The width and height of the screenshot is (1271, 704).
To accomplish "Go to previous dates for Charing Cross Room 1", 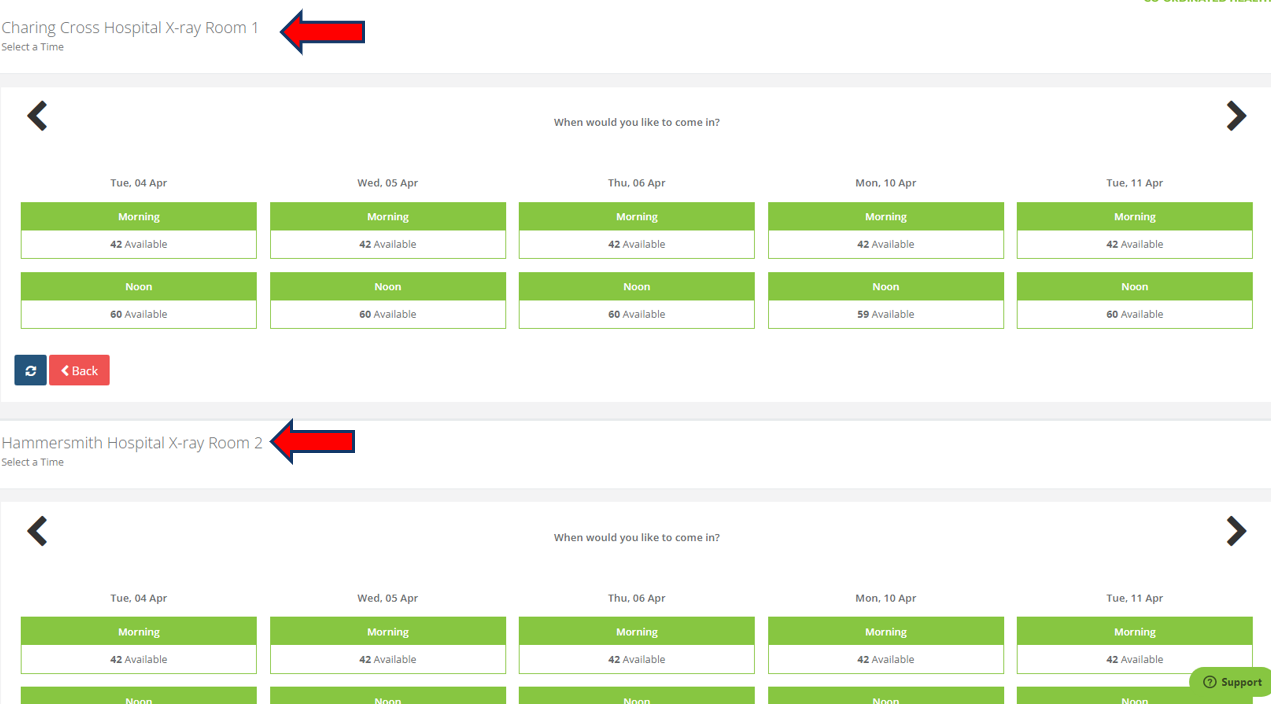I will [x=37, y=116].
